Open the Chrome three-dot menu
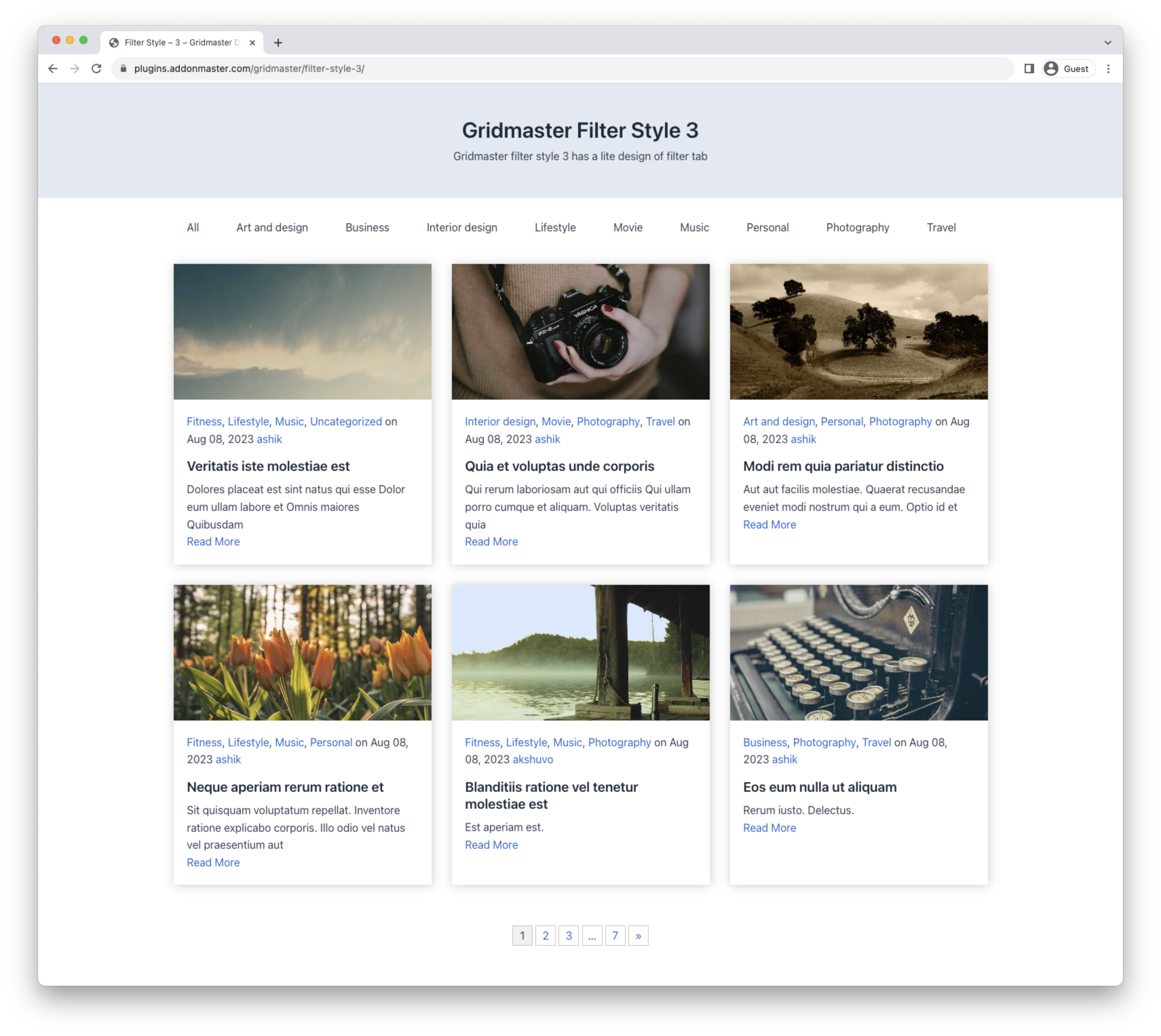The image size is (1161, 1036). 1107,68
